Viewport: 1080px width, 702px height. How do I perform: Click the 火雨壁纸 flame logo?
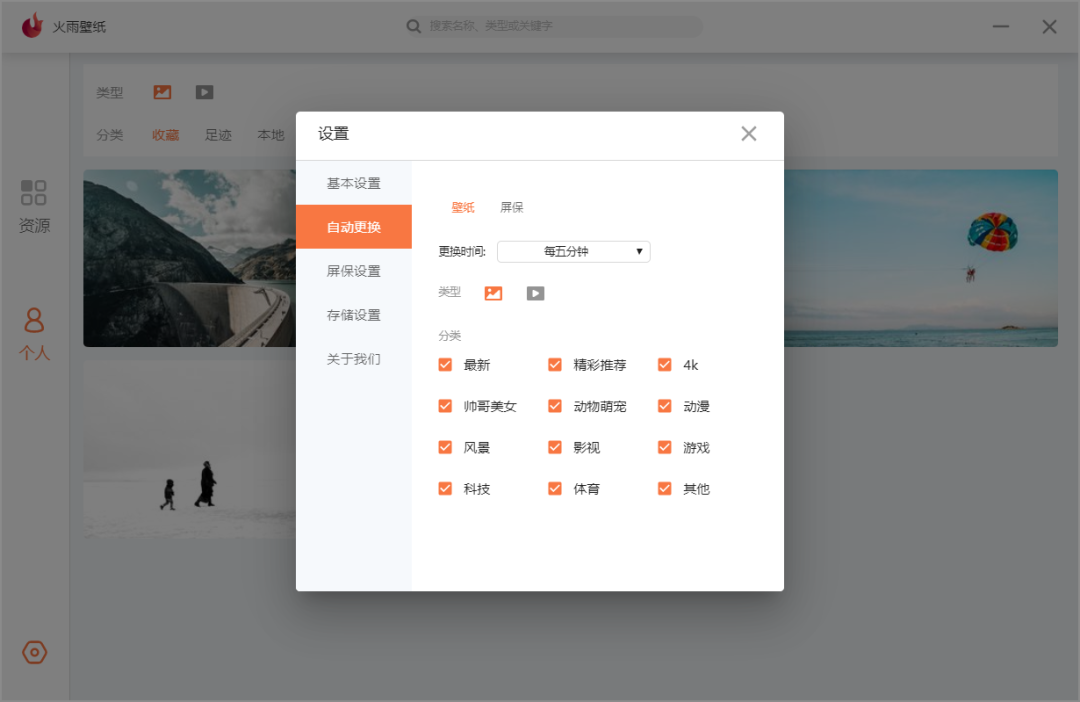tap(32, 26)
